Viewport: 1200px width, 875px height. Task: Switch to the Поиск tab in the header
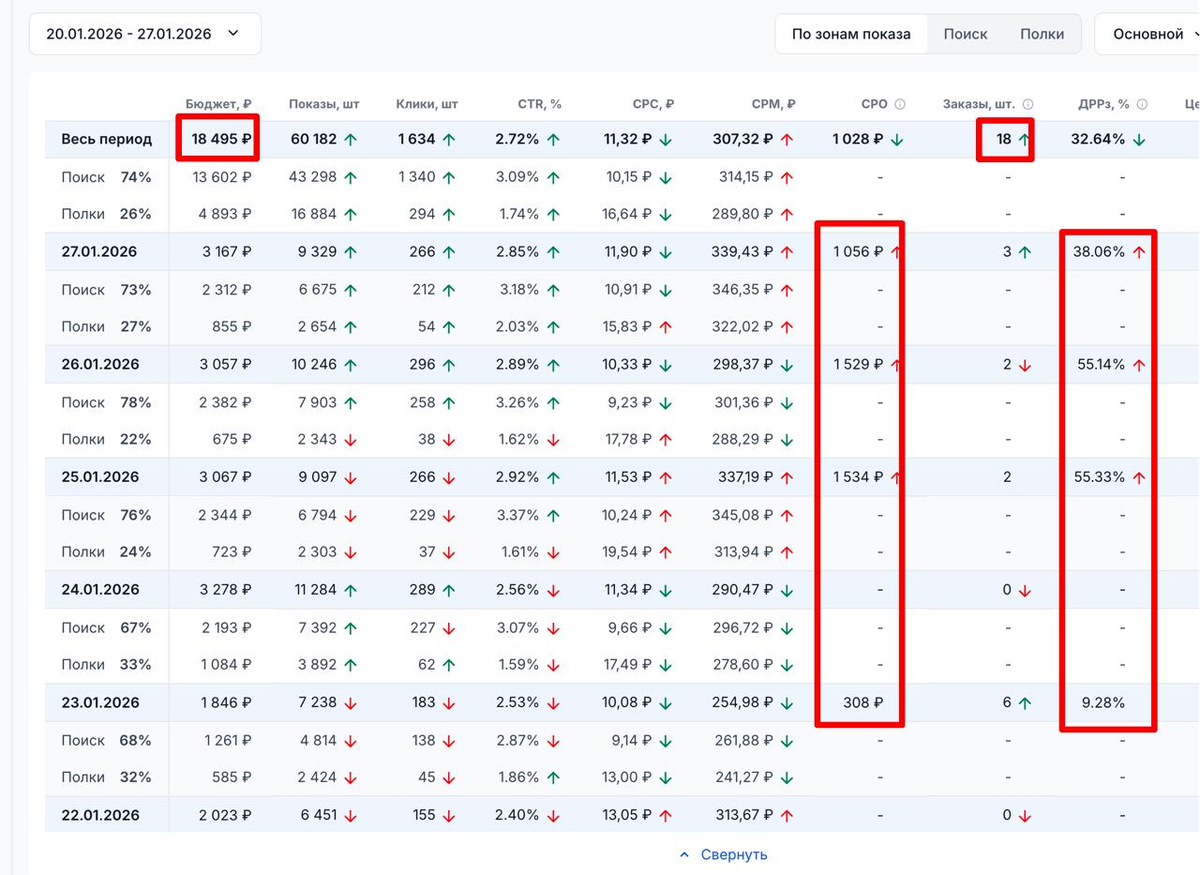[965, 34]
